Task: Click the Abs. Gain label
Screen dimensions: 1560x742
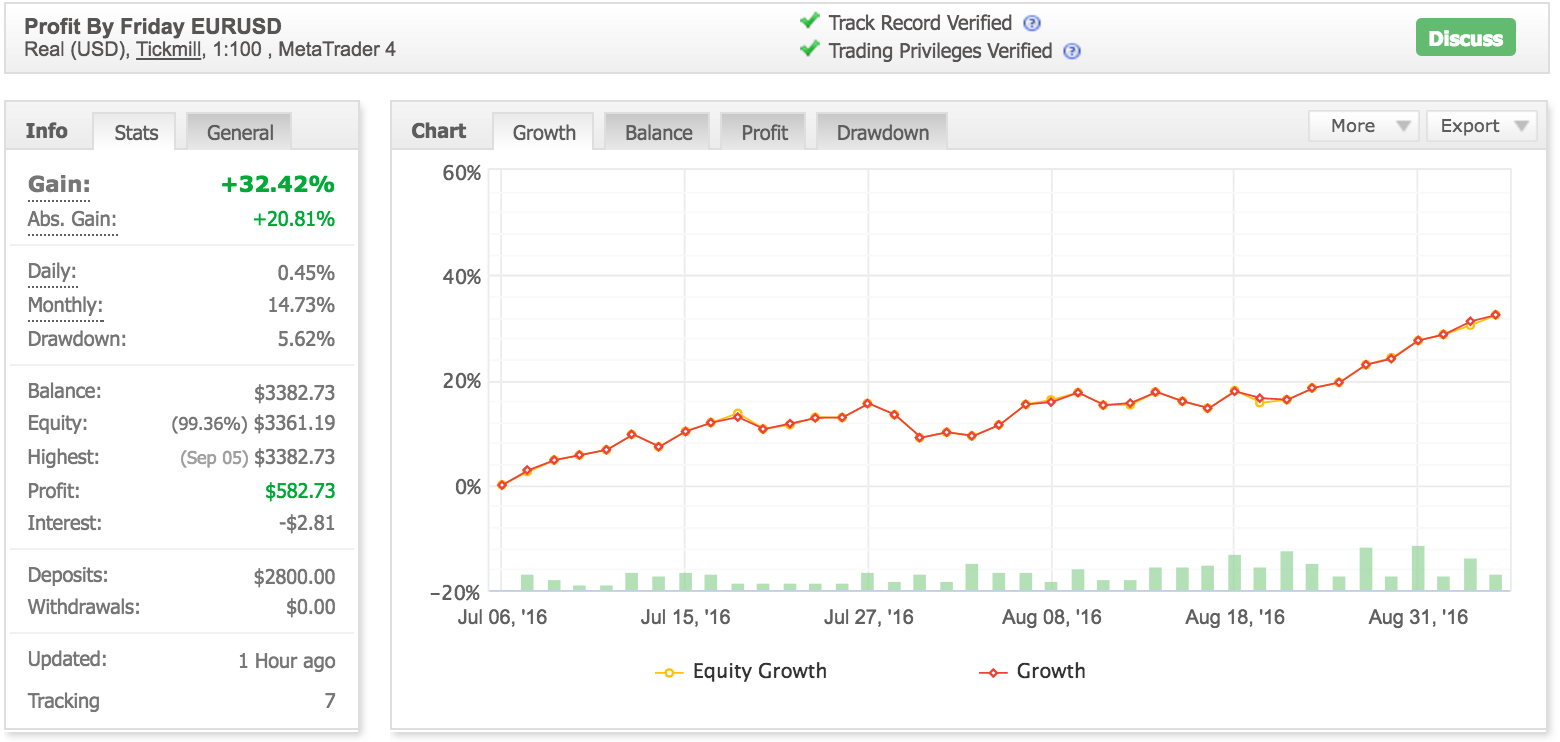Action: tap(72, 220)
